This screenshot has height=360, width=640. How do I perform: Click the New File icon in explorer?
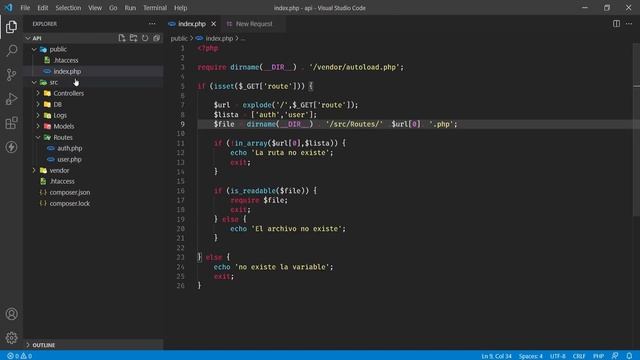(122, 38)
